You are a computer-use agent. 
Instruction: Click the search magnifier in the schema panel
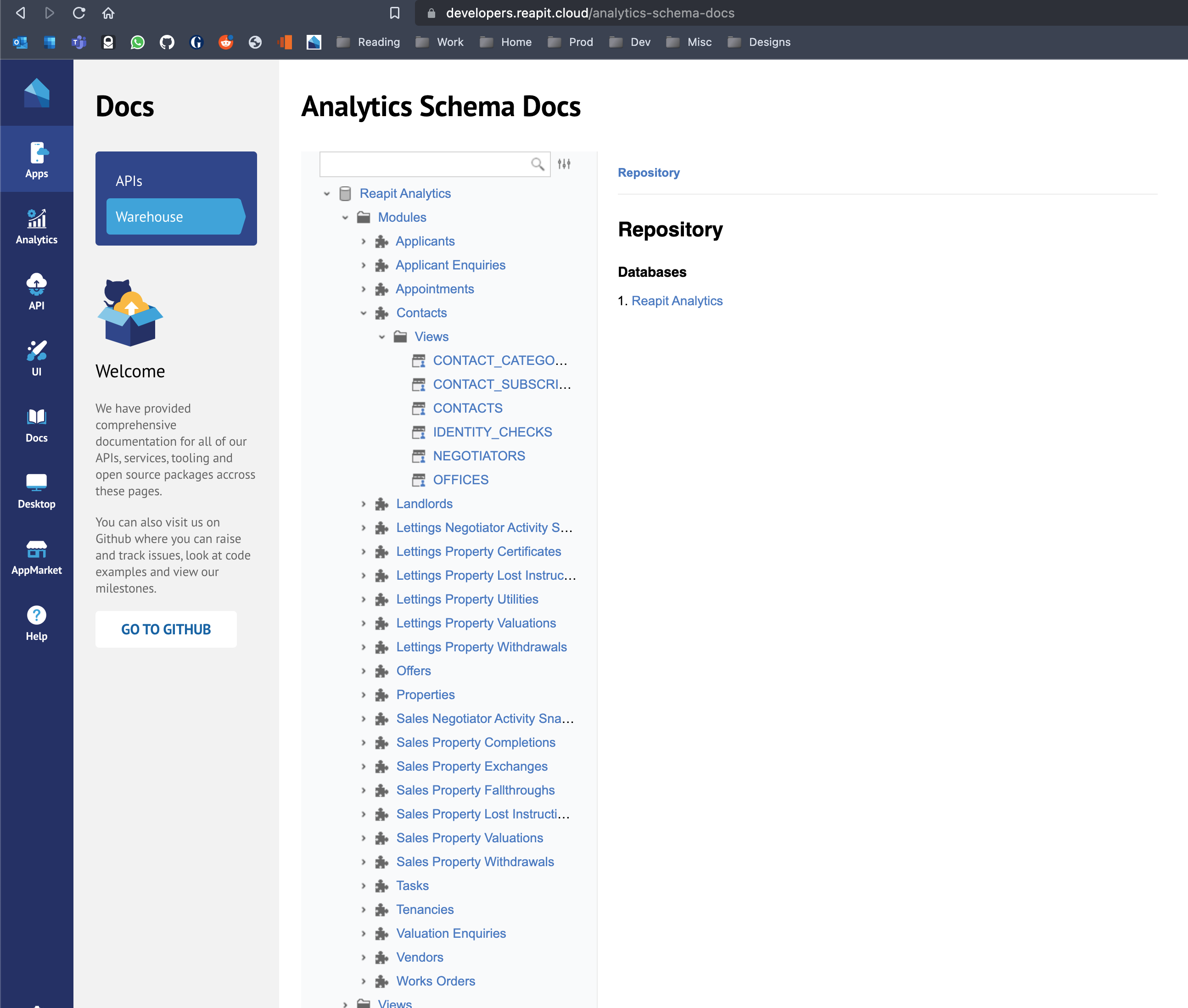(537, 164)
